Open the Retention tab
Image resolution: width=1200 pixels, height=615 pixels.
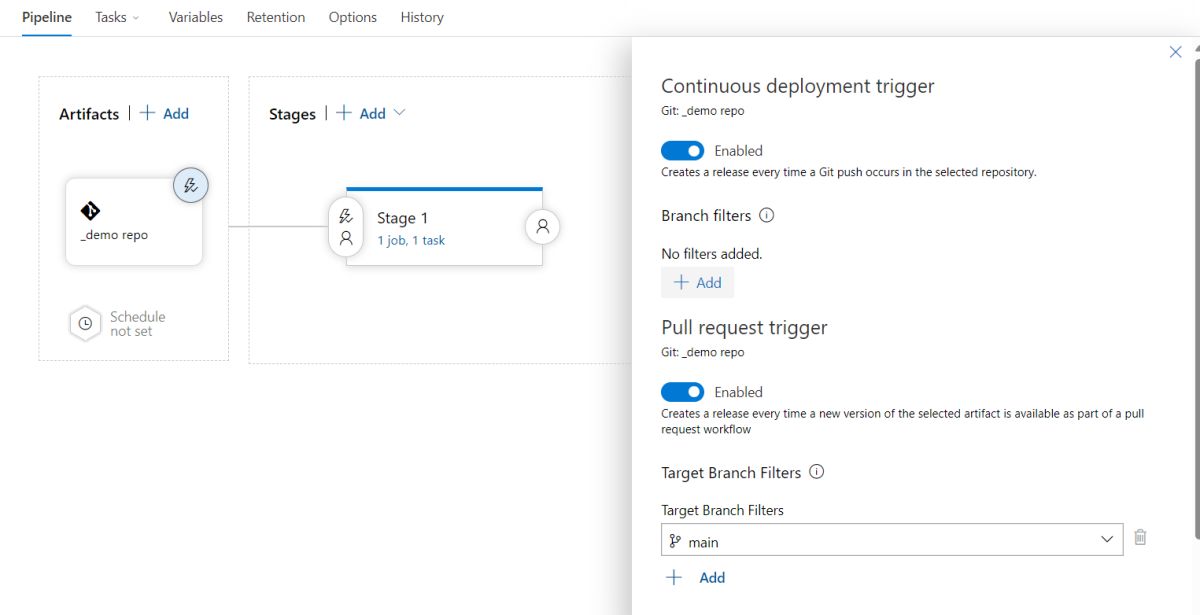point(276,17)
